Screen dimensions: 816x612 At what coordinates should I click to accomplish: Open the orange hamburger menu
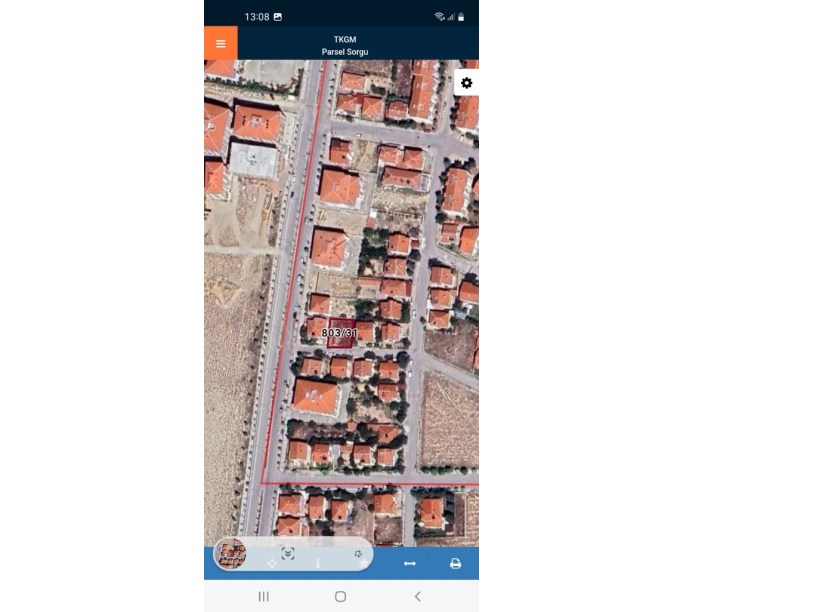(x=221, y=43)
